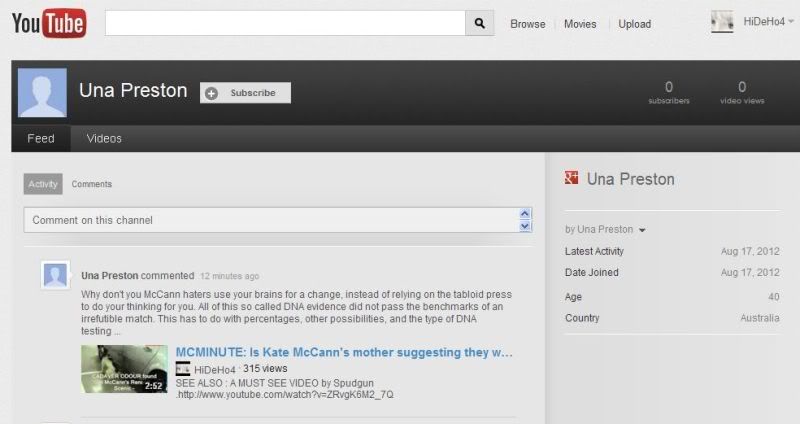The width and height of the screenshot is (800, 424).
Task: Click the 2:52 duration badge on the thumbnail
Action: pyautogui.click(x=153, y=386)
